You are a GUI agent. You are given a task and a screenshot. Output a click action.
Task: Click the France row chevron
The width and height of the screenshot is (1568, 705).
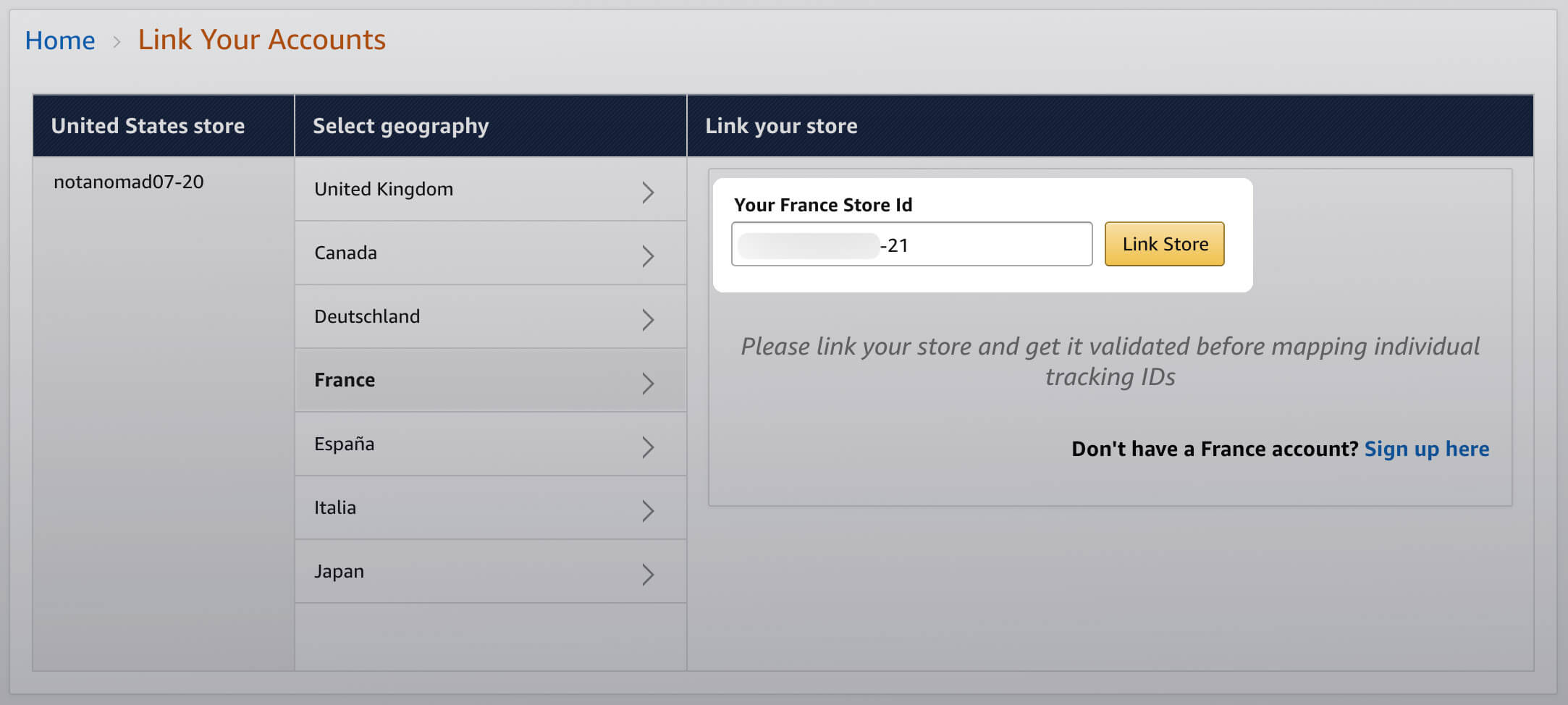pos(648,383)
